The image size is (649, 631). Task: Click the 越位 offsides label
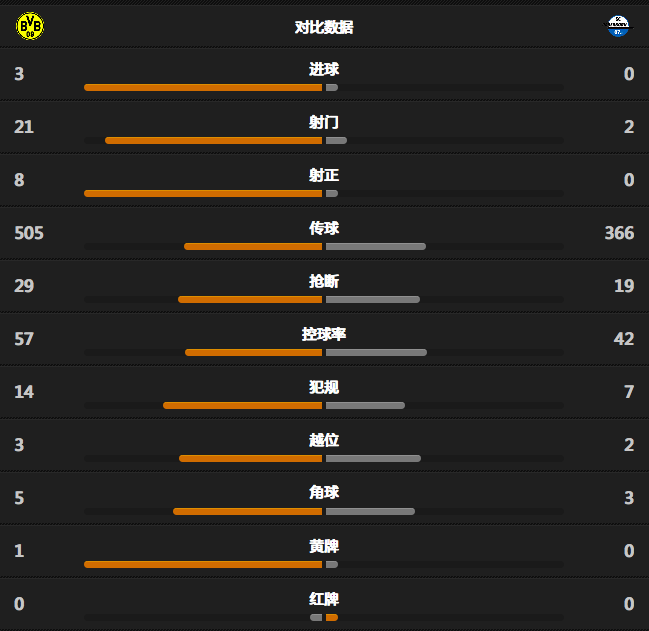324,440
